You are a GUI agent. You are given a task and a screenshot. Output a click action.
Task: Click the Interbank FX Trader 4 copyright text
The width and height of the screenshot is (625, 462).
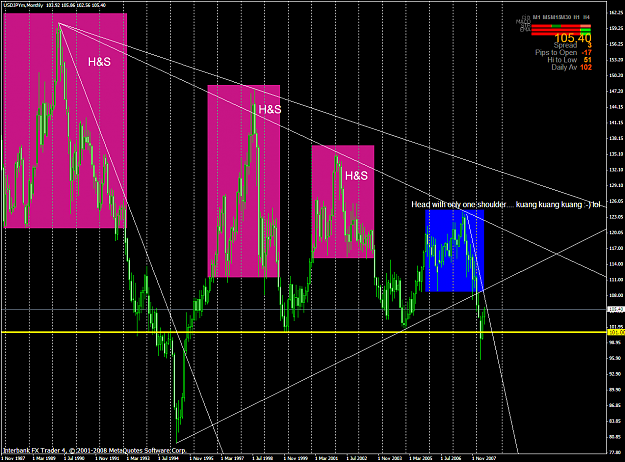click(x=94, y=450)
